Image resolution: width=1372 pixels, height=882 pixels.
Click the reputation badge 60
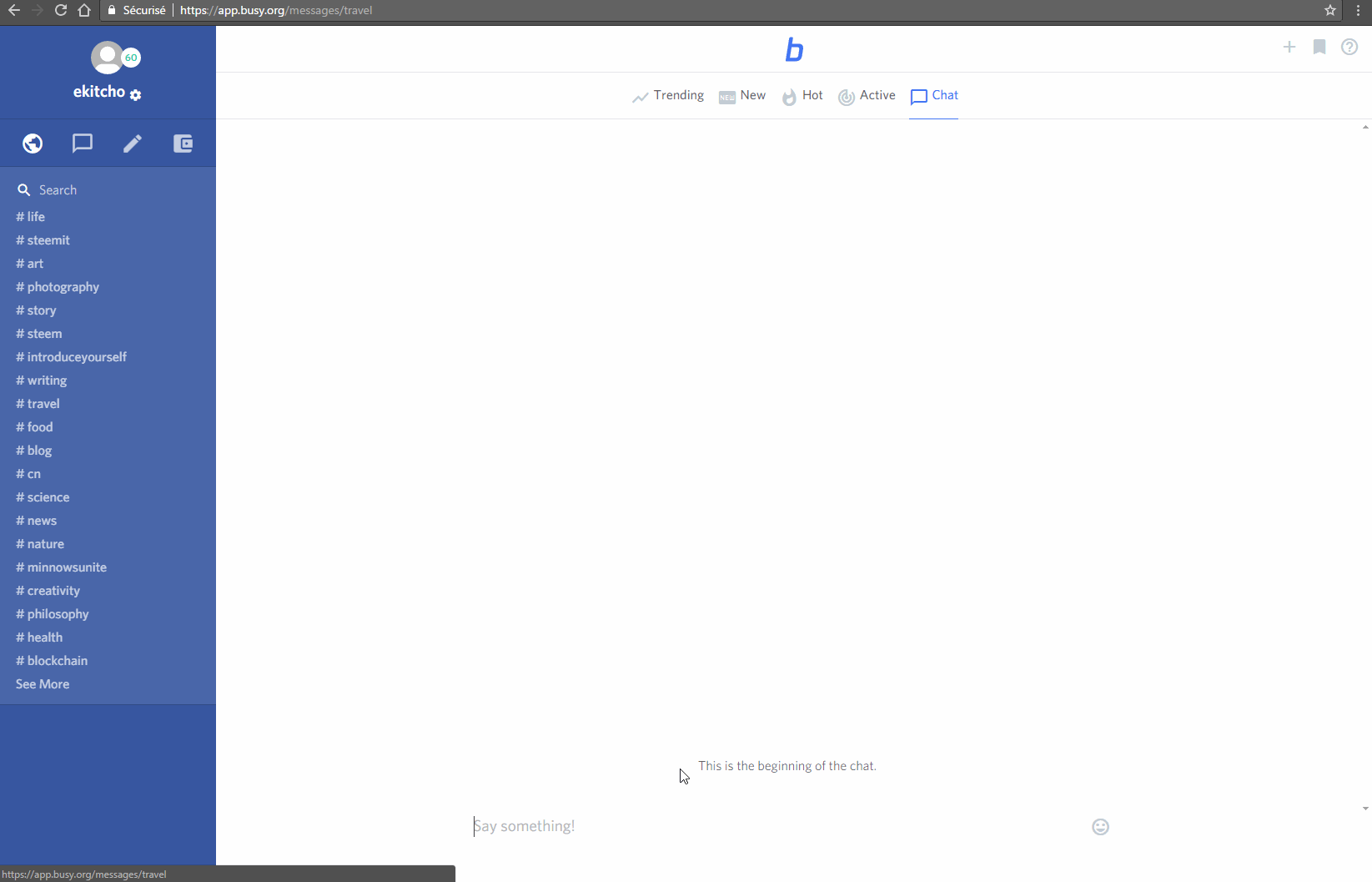(131, 58)
